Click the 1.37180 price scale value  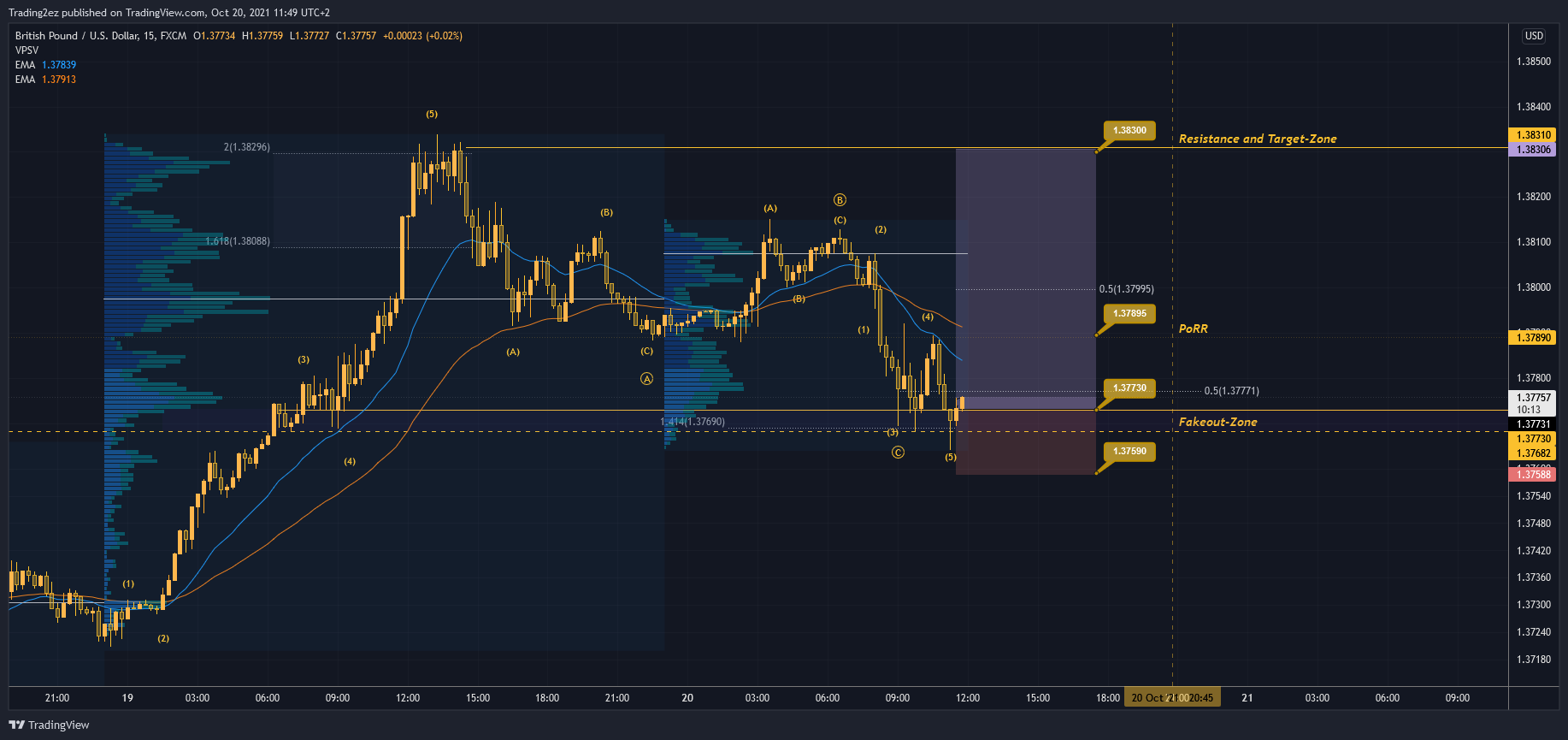pyautogui.click(x=1534, y=660)
